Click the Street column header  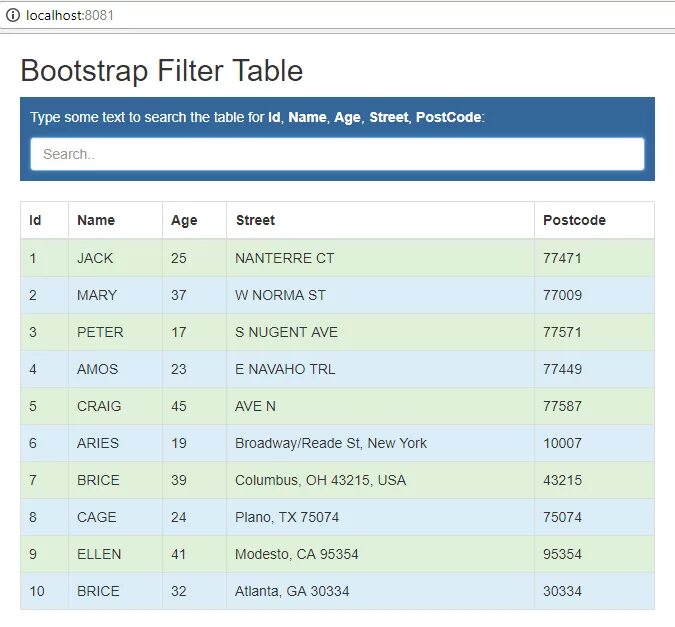point(255,220)
